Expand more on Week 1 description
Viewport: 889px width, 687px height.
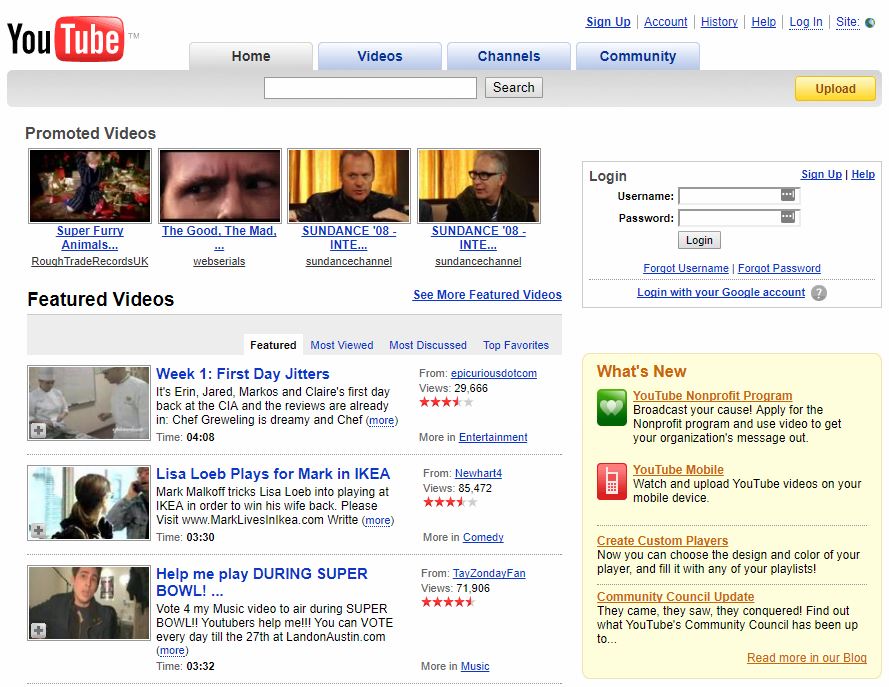click(x=382, y=421)
